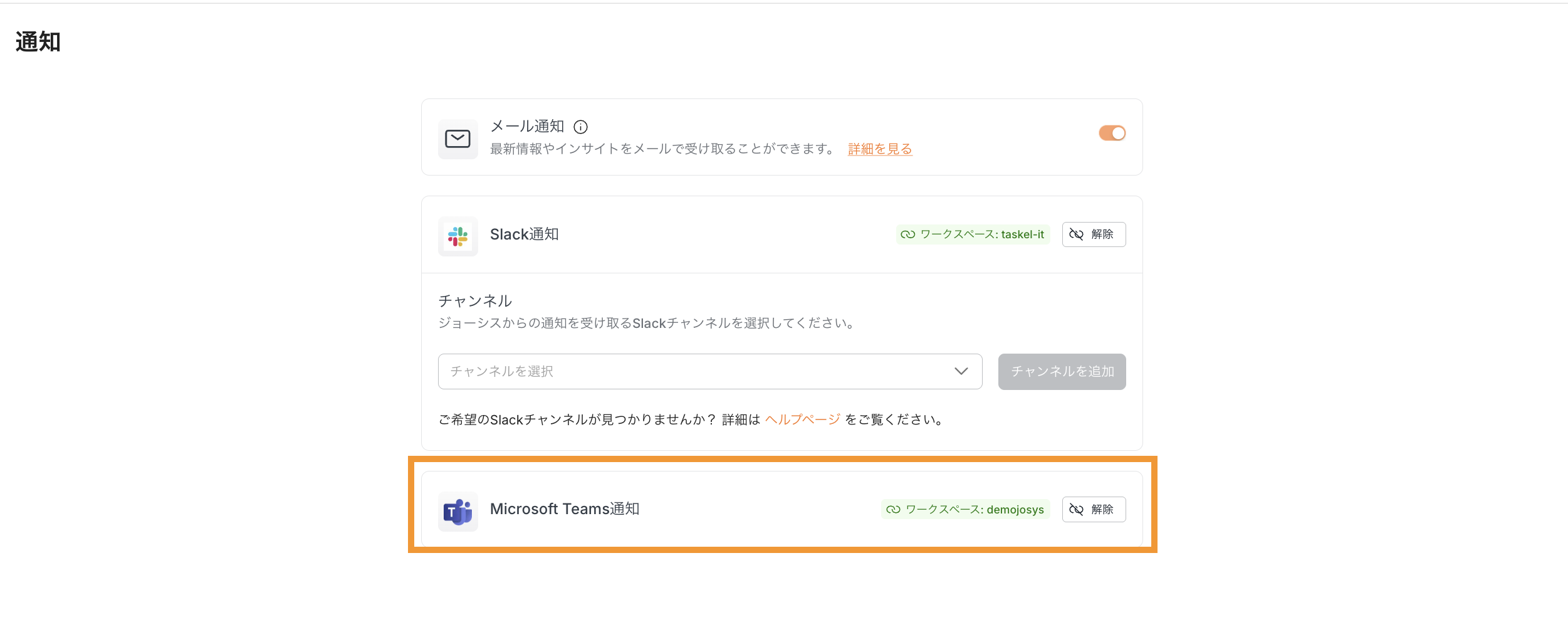Image resolution: width=1568 pixels, height=632 pixels.
Task: Open the チャンネルを選択 dropdown field
Action: pos(696,371)
